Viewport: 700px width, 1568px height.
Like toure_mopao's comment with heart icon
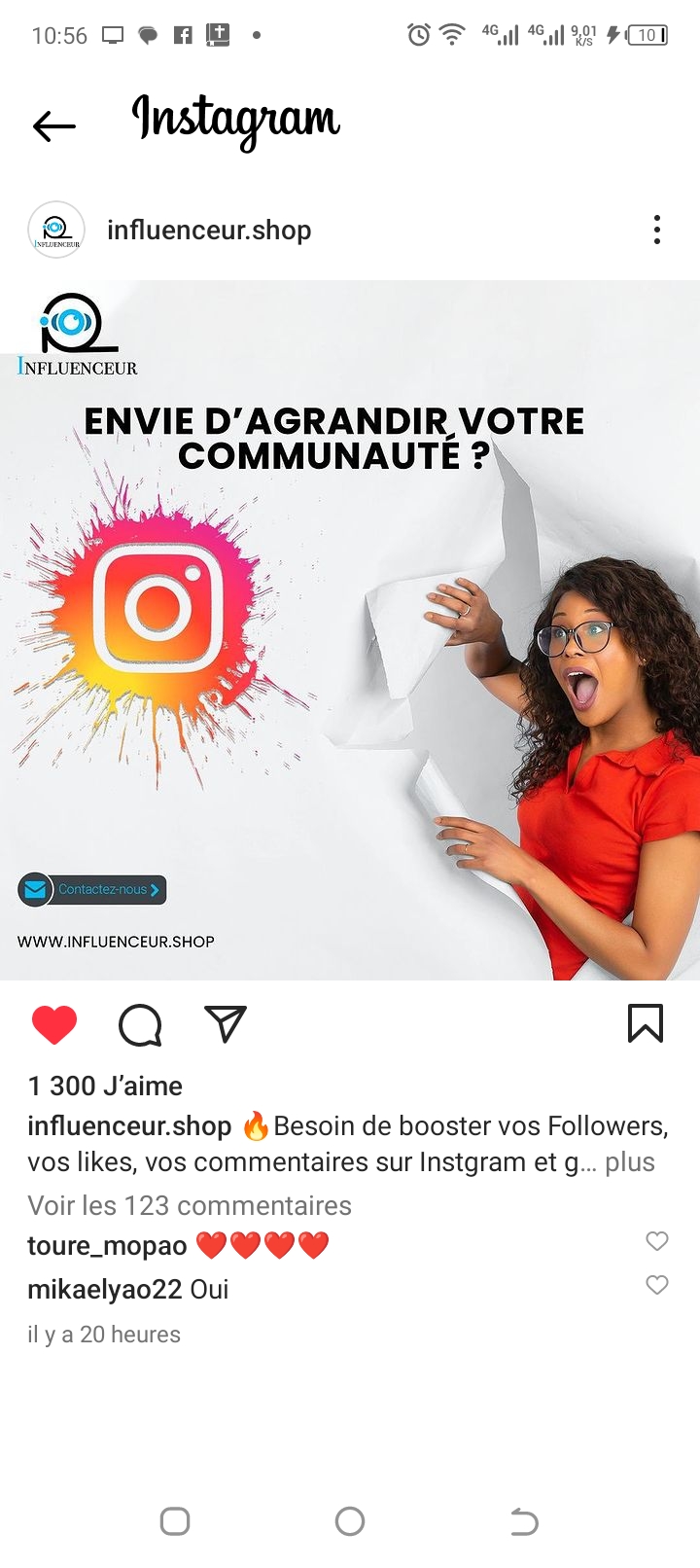(x=657, y=1241)
